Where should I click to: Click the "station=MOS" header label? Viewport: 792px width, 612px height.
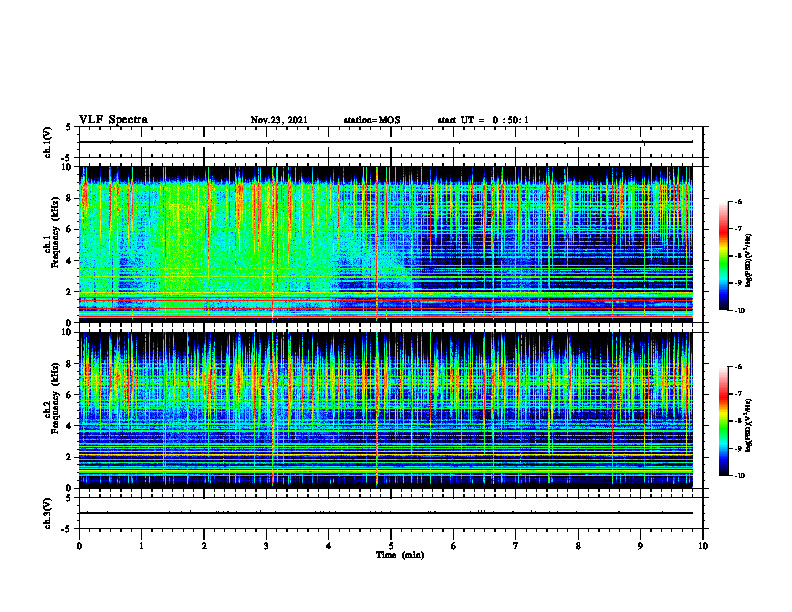click(x=372, y=120)
